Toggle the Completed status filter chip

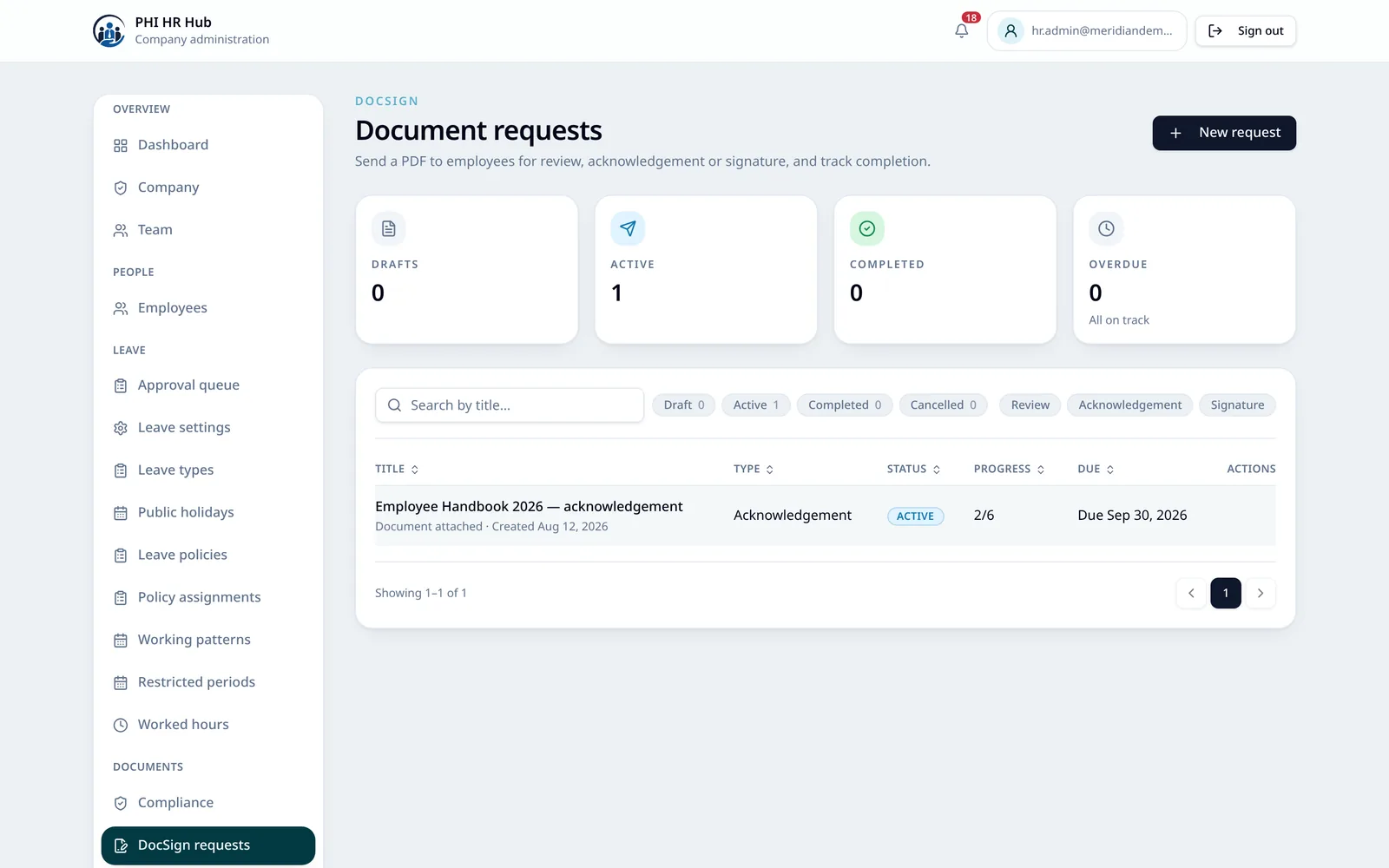pyautogui.click(x=845, y=405)
